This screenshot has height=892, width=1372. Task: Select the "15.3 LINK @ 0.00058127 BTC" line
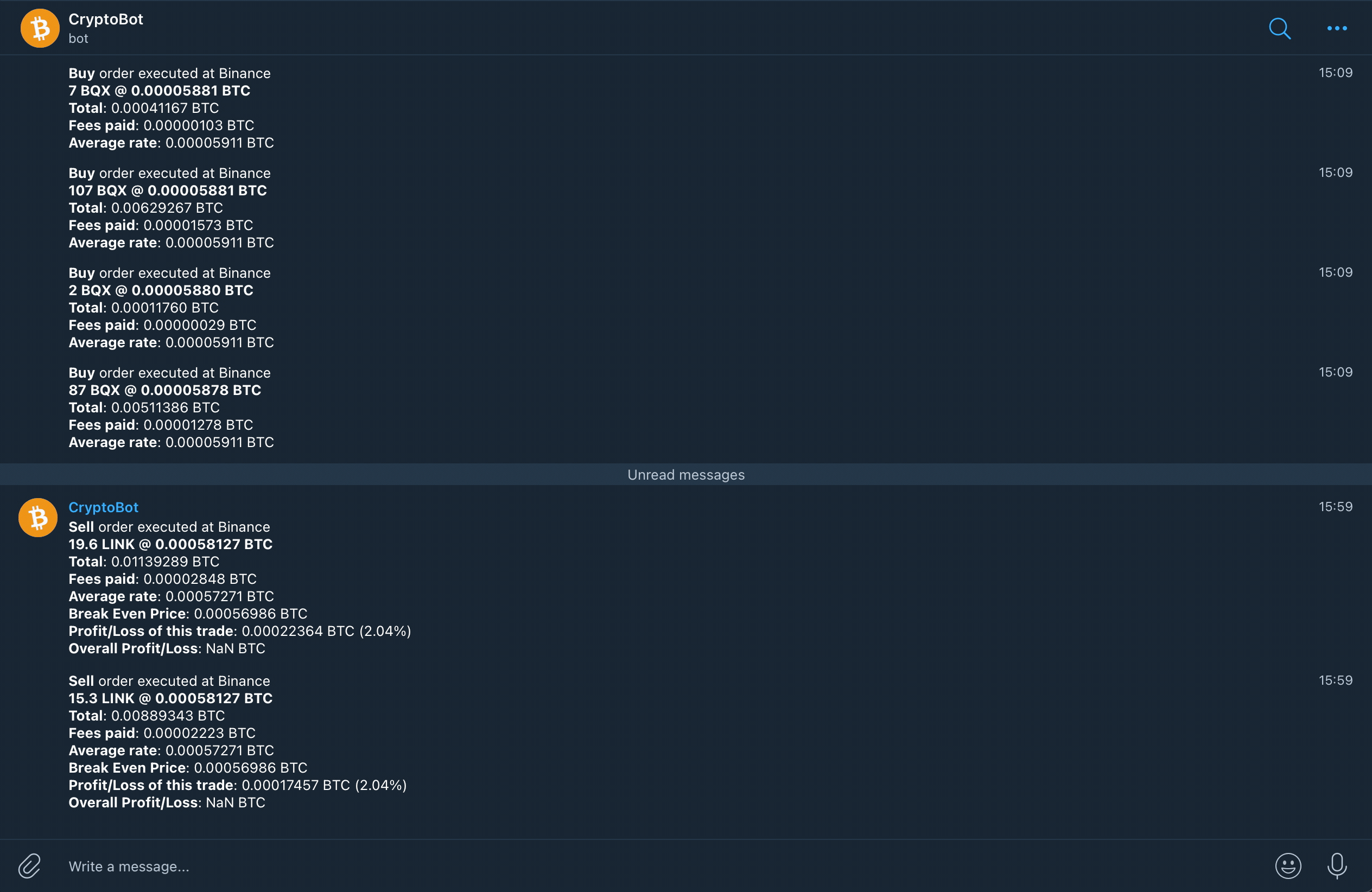(170, 698)
